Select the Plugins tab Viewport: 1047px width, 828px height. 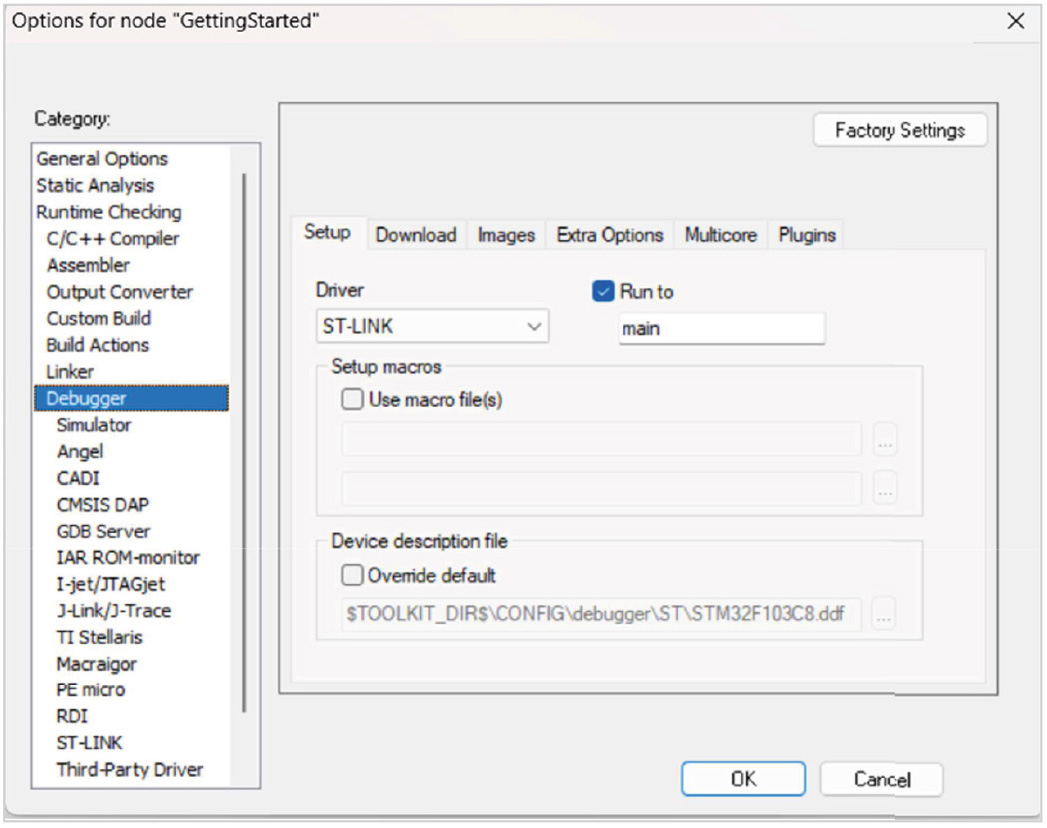click(x=806, y=235)
